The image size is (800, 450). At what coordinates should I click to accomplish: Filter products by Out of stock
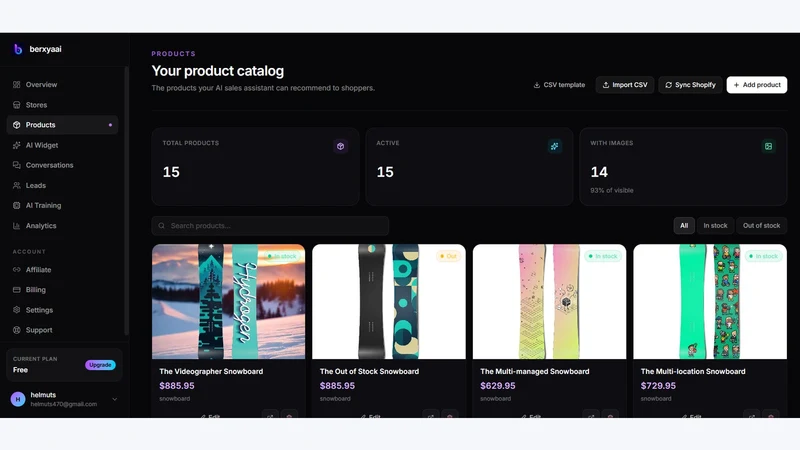(761, 226)
